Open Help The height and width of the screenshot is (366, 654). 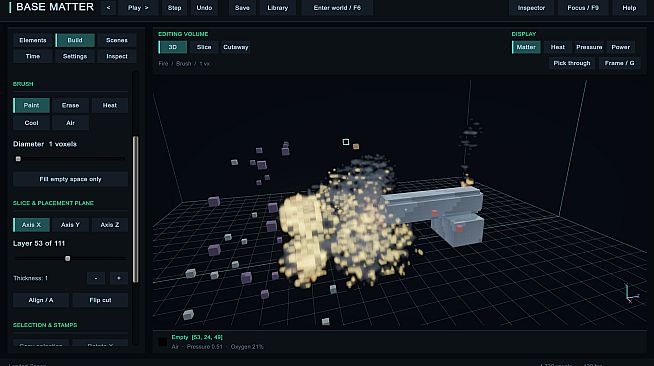pyautogui.click(x=629, y=8)
